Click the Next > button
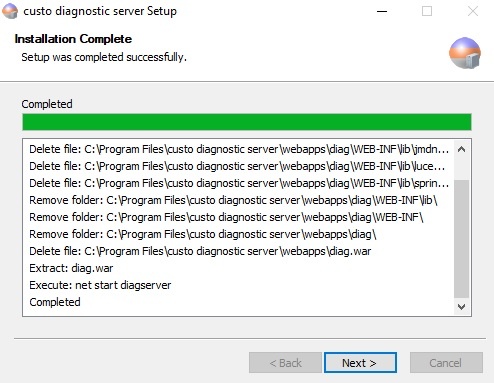The width and height of the screenshot is (494, 383). pyautogui.click(x=360, y=363)
